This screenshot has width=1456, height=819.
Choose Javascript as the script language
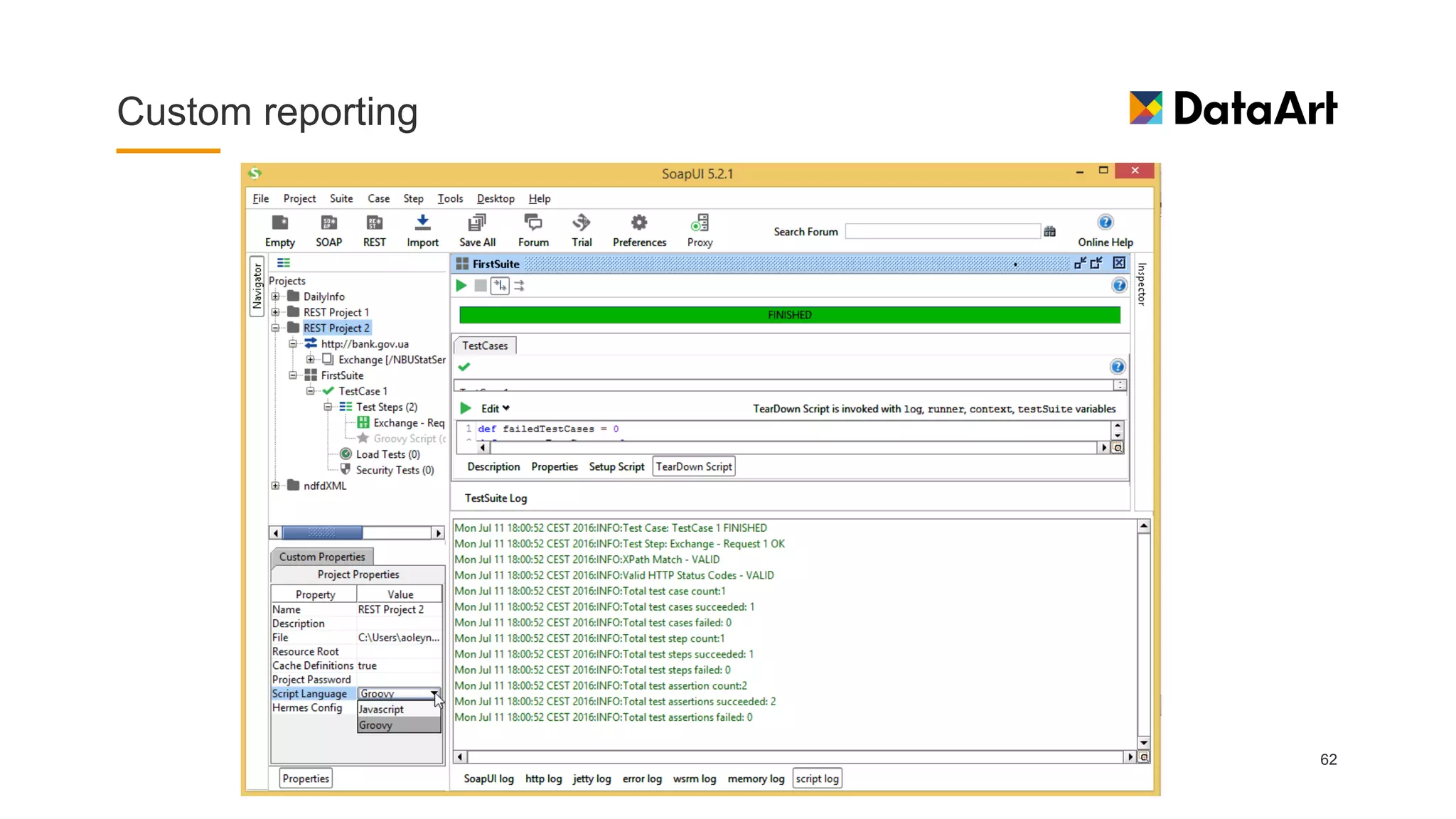point(399,710)
